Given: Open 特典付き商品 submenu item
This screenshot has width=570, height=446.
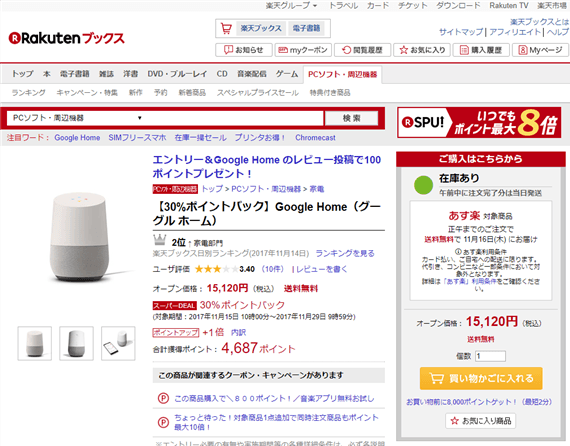Looking at the screenshot, I should point(330,93).
